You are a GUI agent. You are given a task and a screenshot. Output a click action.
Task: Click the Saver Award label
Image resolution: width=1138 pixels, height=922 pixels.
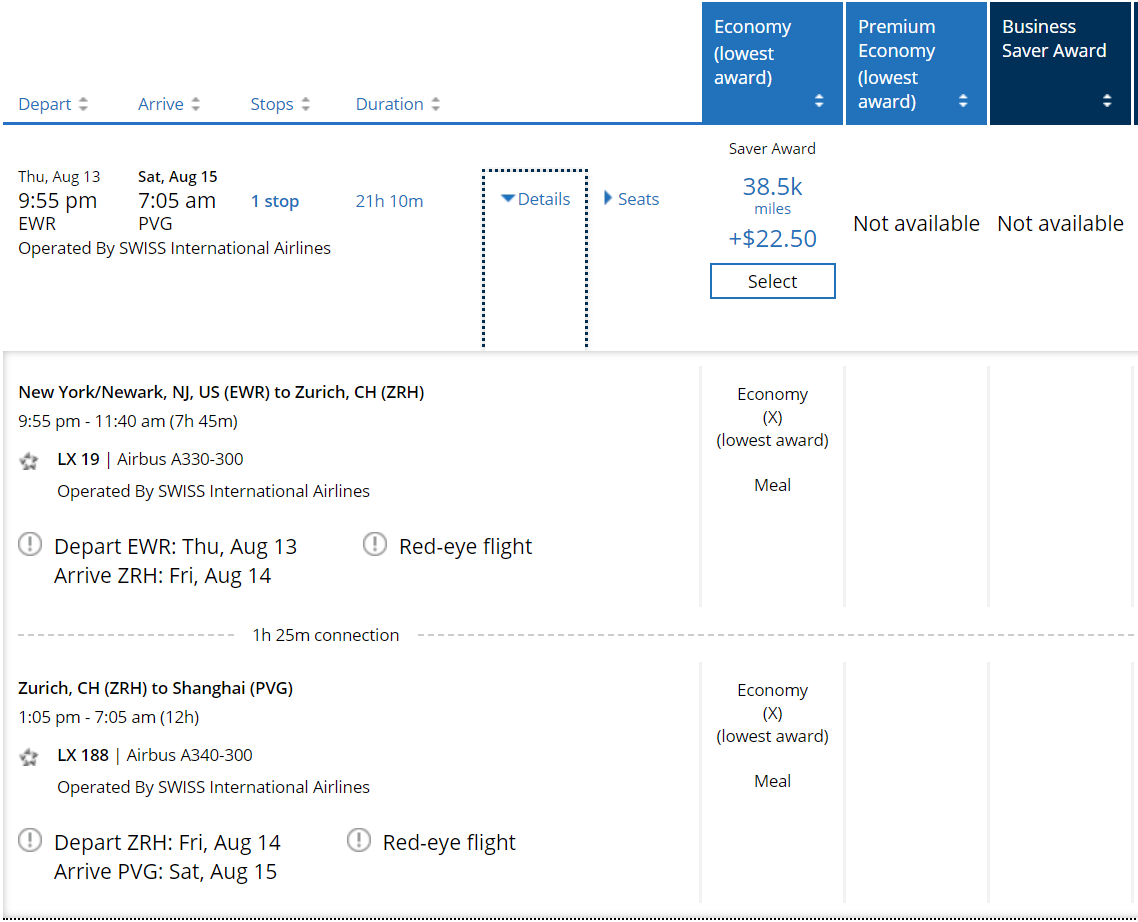[772, 149]
